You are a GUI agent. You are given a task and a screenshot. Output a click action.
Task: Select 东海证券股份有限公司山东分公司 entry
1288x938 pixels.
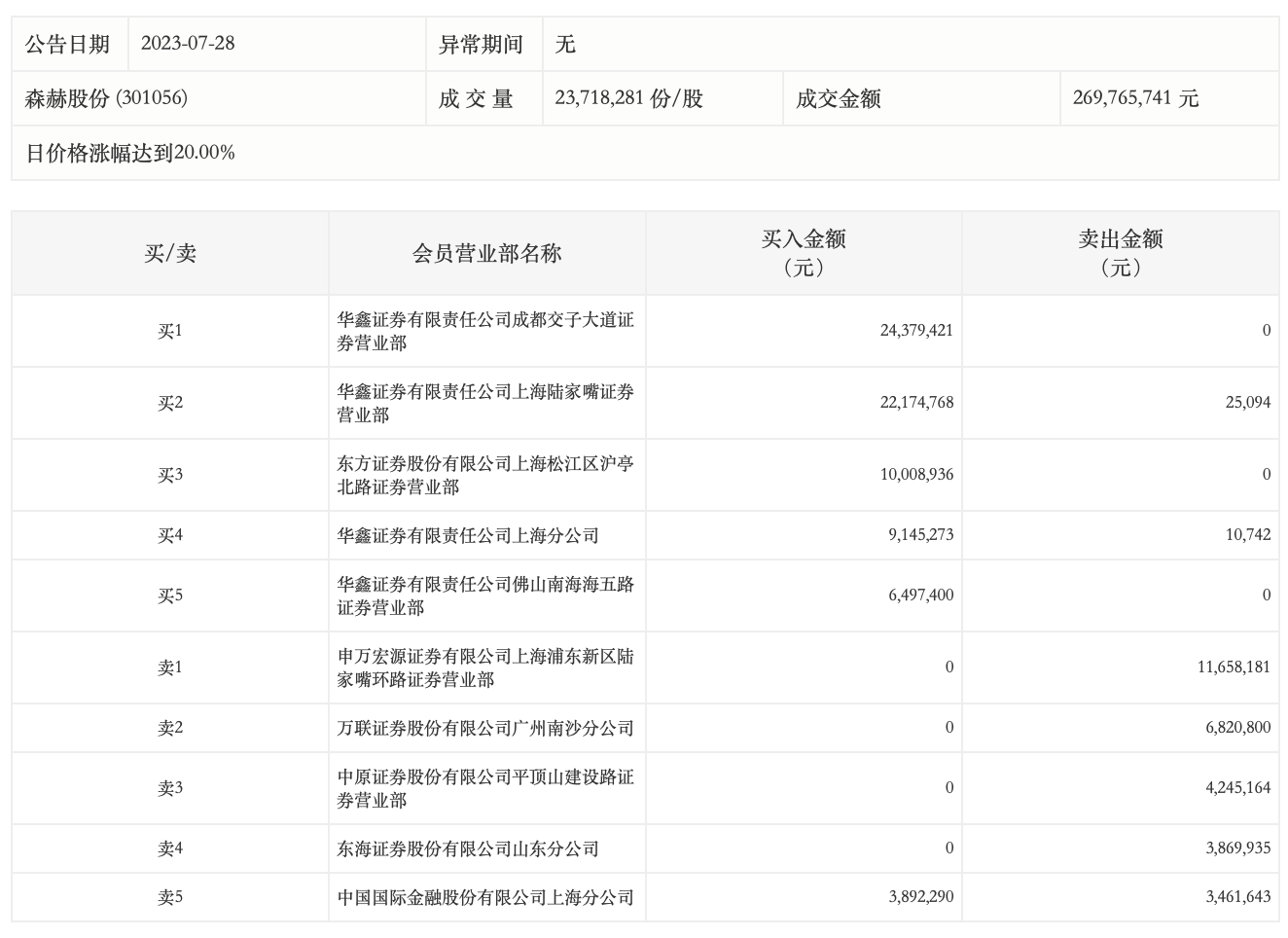click(x=468, y=848)
